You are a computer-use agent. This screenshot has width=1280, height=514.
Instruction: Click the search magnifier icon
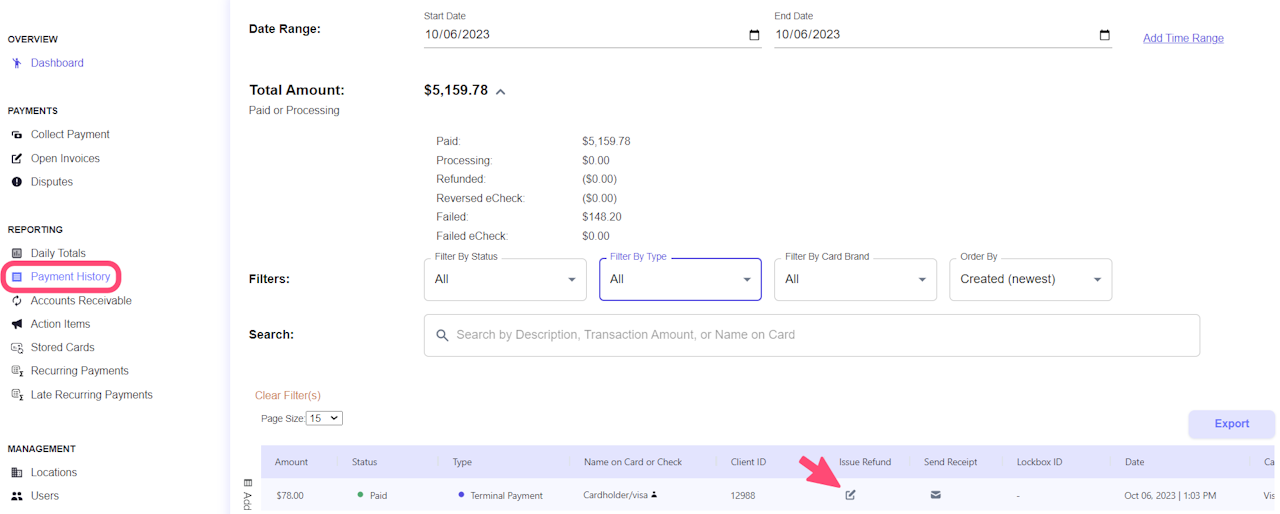442,335
